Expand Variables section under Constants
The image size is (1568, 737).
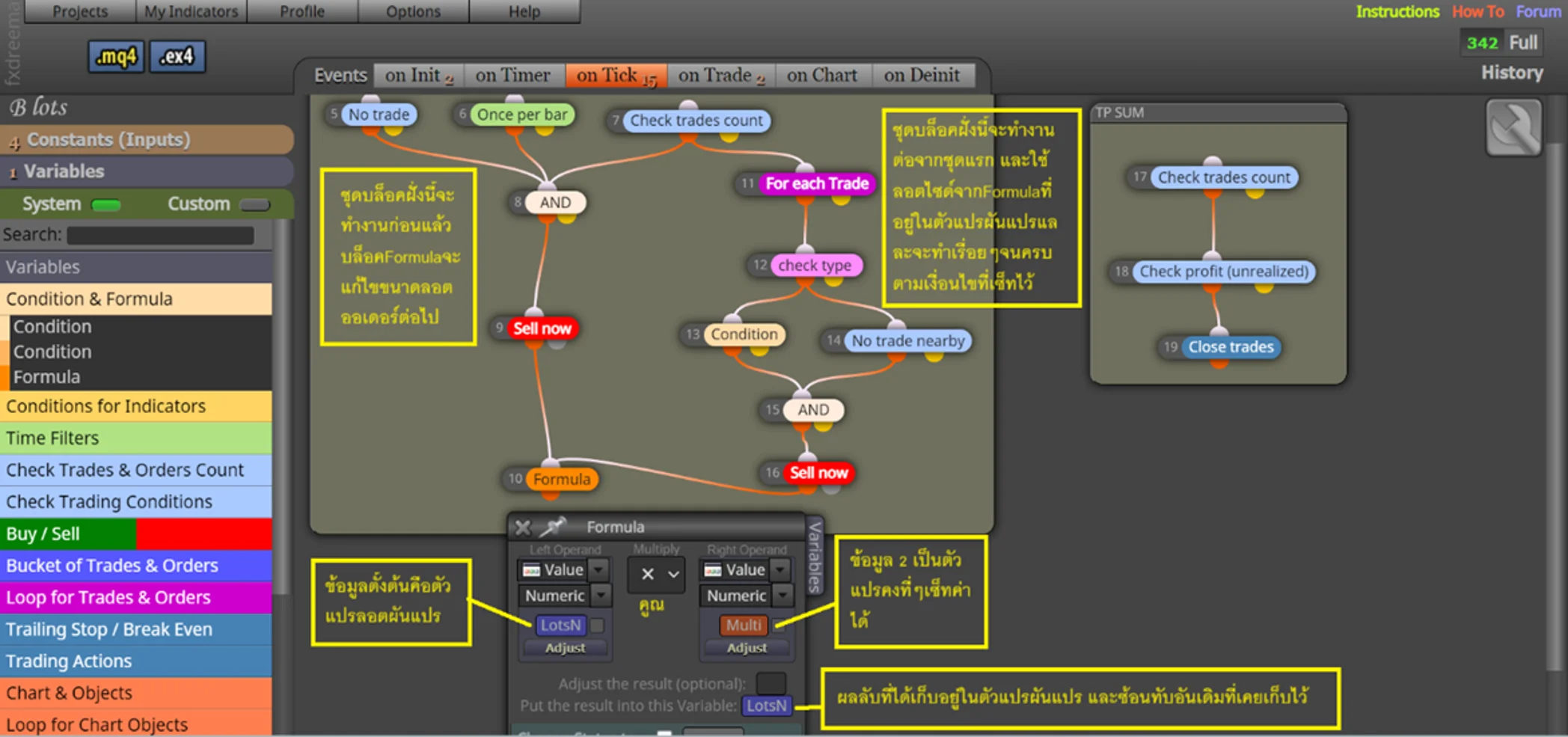pos(147,171)
